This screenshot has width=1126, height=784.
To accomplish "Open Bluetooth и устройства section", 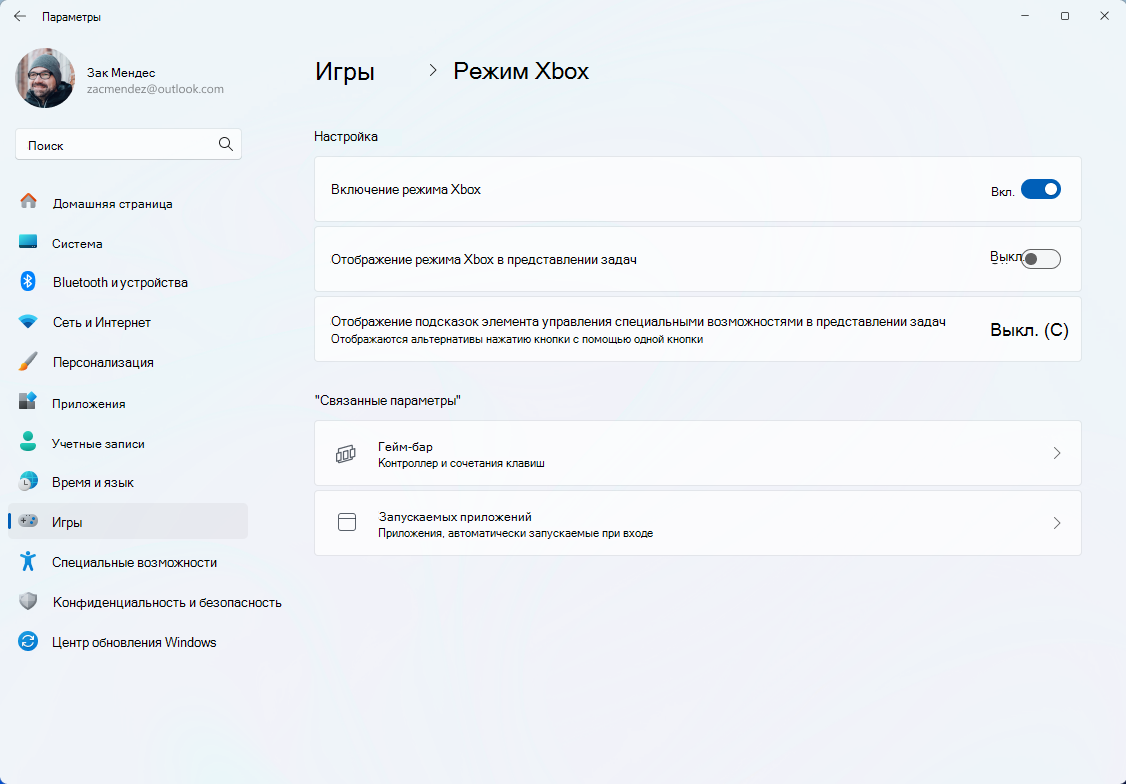I will pyautogui.click(x=128, y=282).
